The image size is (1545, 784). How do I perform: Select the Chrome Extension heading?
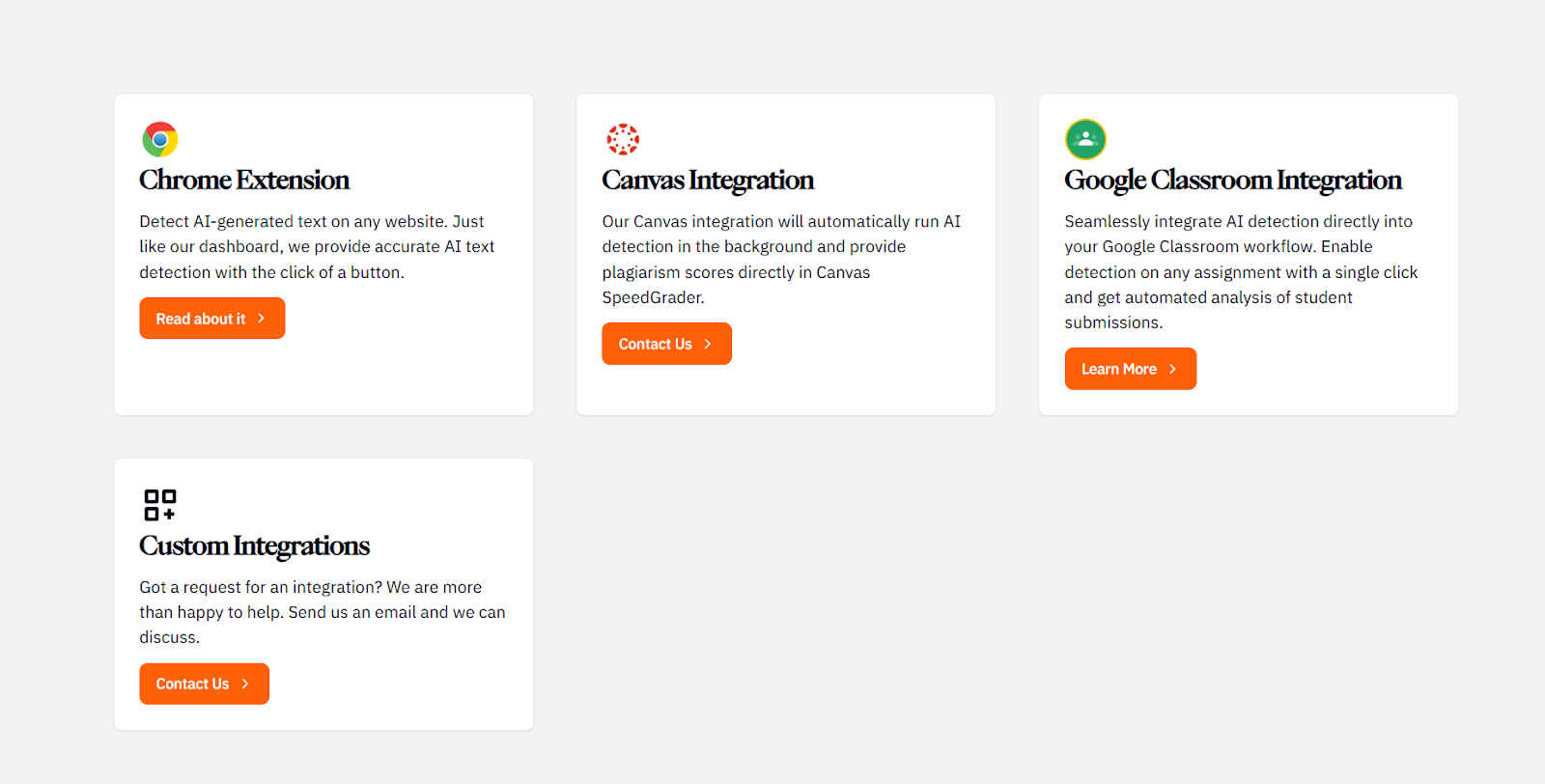(x=244, y=181)
